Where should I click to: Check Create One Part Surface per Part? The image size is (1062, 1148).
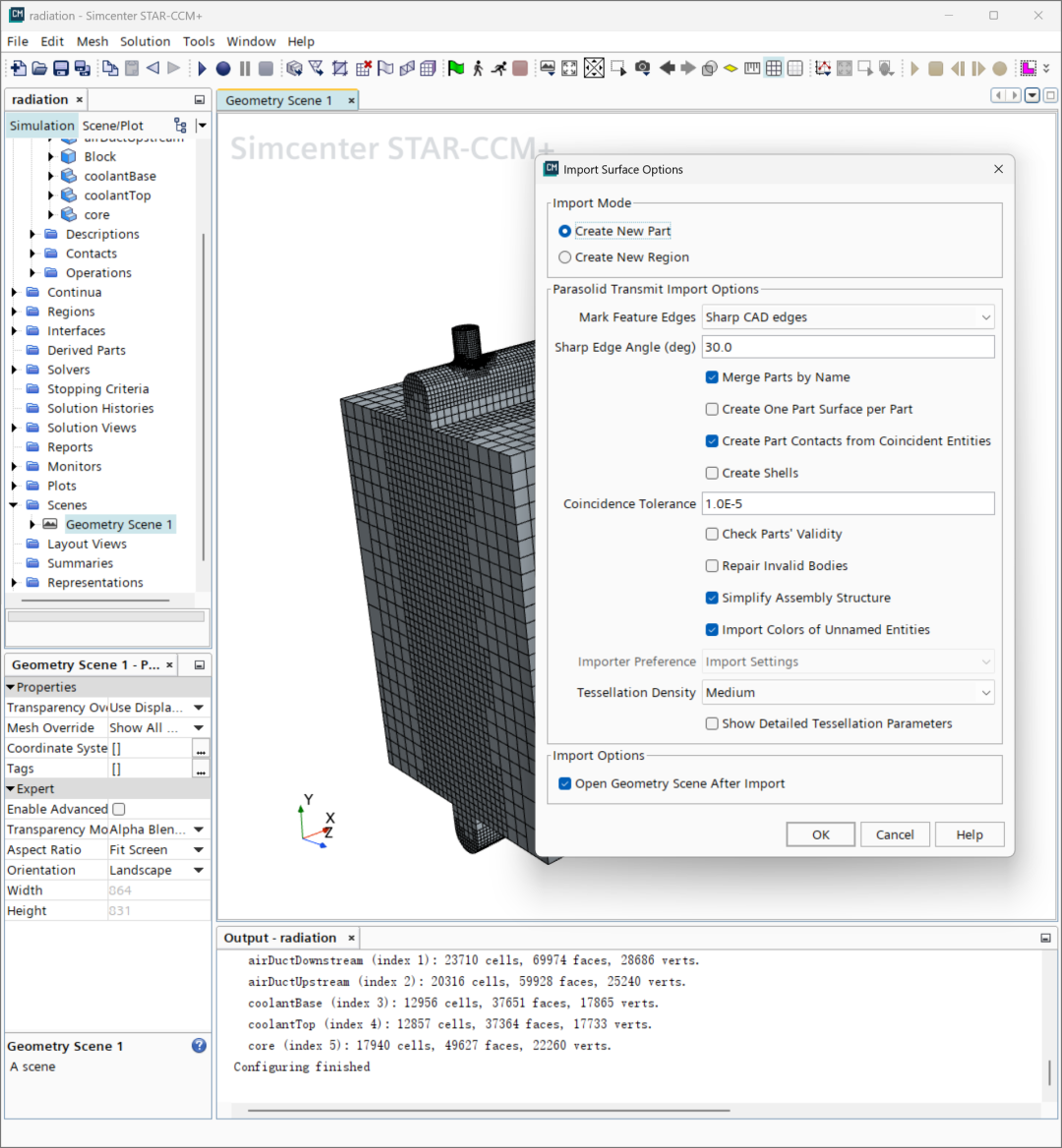point(712,409)
